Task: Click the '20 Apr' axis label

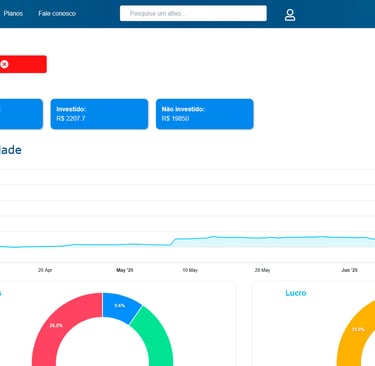Action: coord(45,270)
